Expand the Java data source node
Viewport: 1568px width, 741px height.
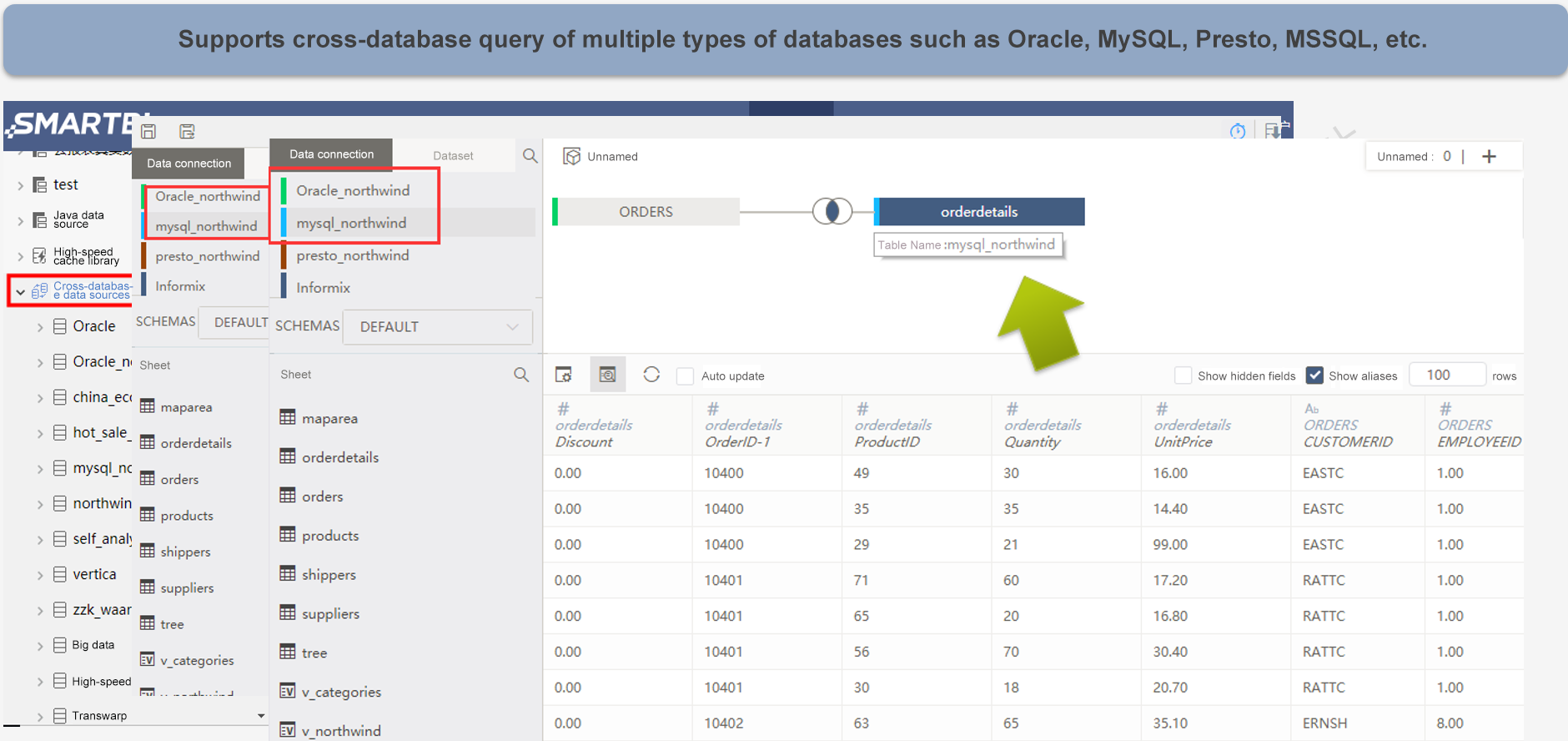20,220
